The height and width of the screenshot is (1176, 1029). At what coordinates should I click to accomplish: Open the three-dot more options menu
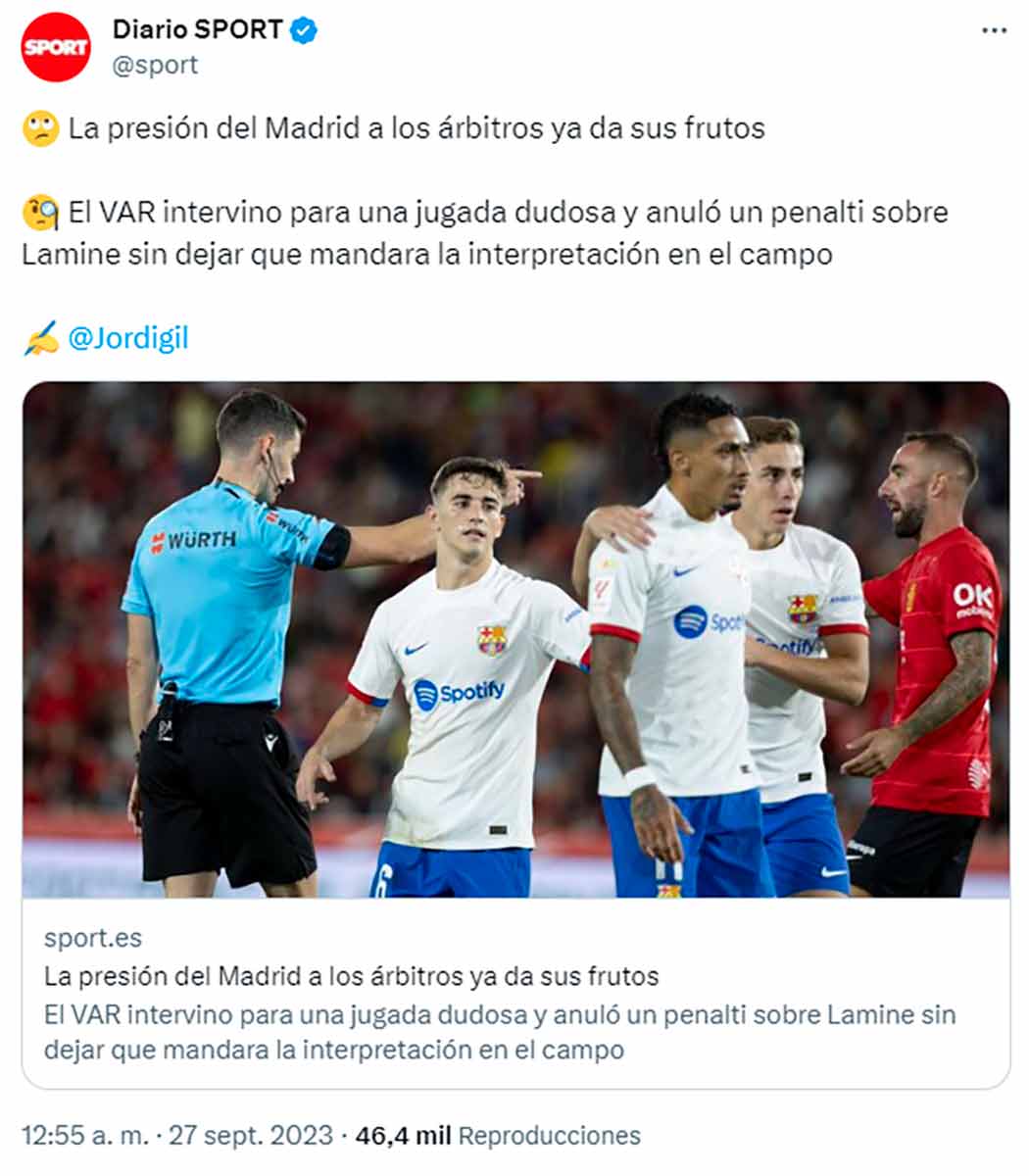click(994, 31)
